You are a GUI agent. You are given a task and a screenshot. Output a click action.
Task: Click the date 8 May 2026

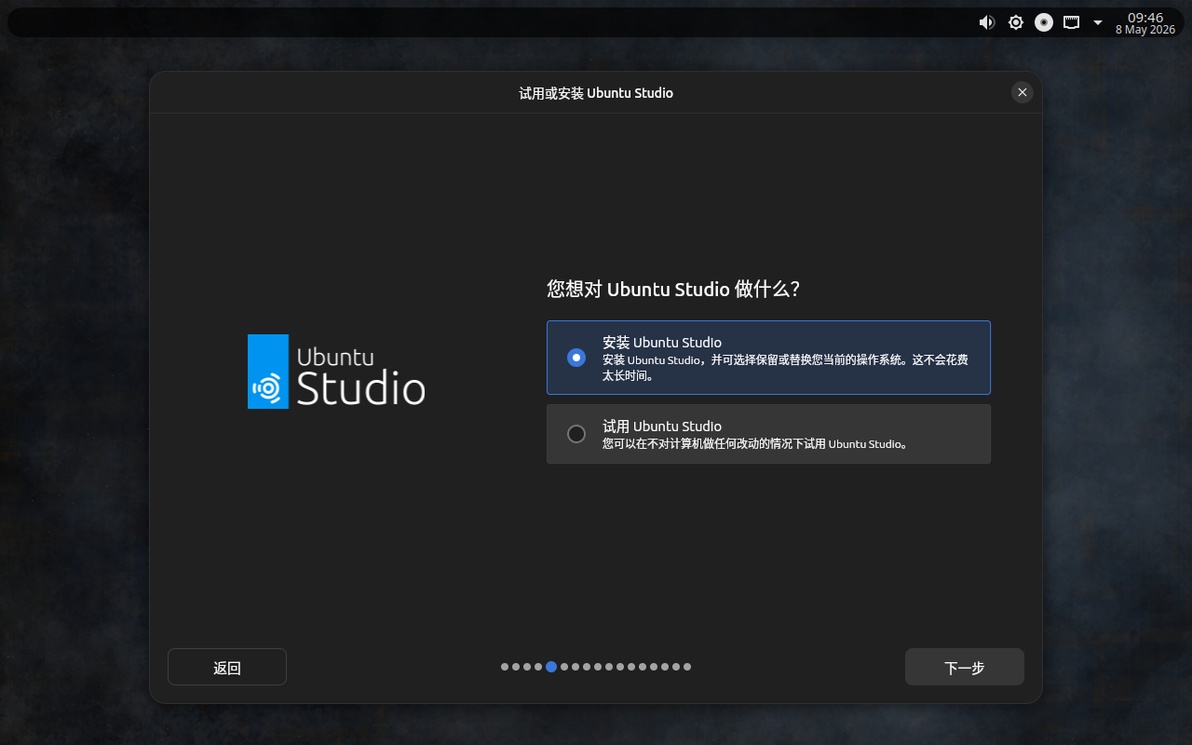1145,30
